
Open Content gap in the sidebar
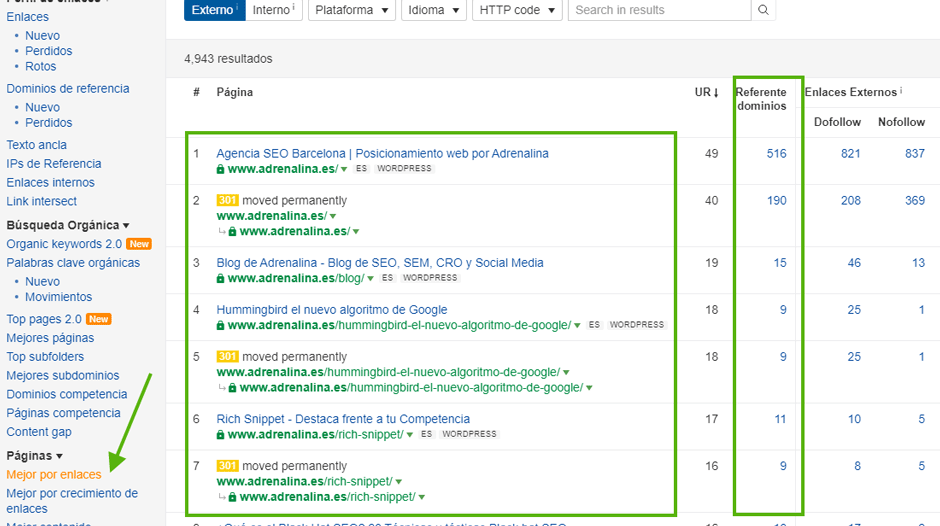pyautogui.click(x=39, y=432)
